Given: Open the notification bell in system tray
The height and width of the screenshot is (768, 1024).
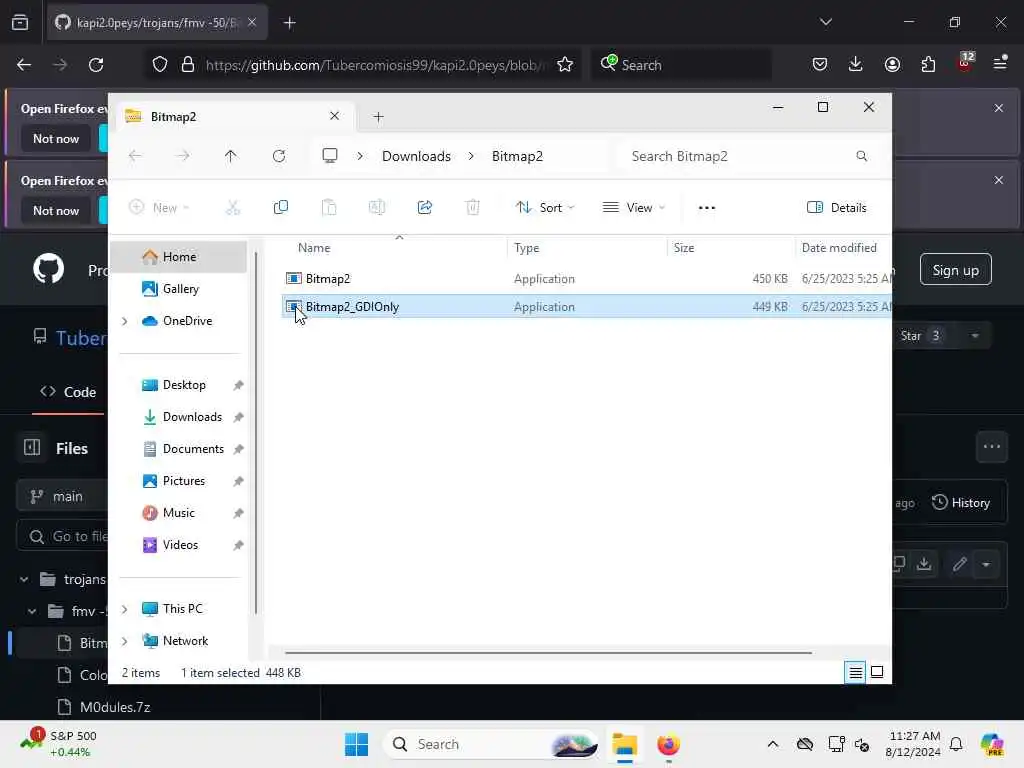Looking at the screenshot, I should [x=956, y=744].
